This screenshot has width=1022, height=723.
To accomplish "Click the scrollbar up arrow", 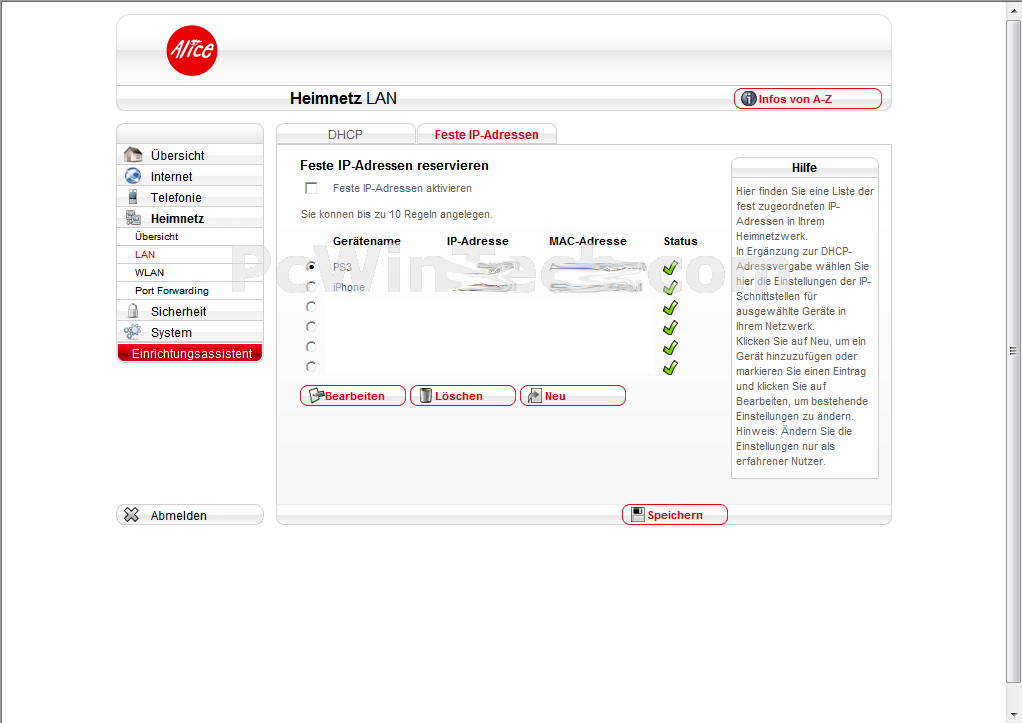I will point(1013,10).
